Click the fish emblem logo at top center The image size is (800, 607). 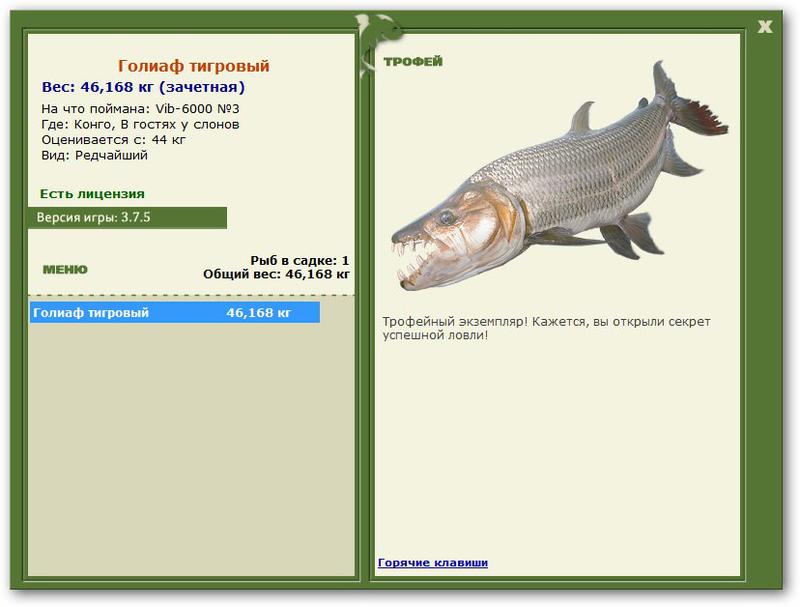point(378,45)
